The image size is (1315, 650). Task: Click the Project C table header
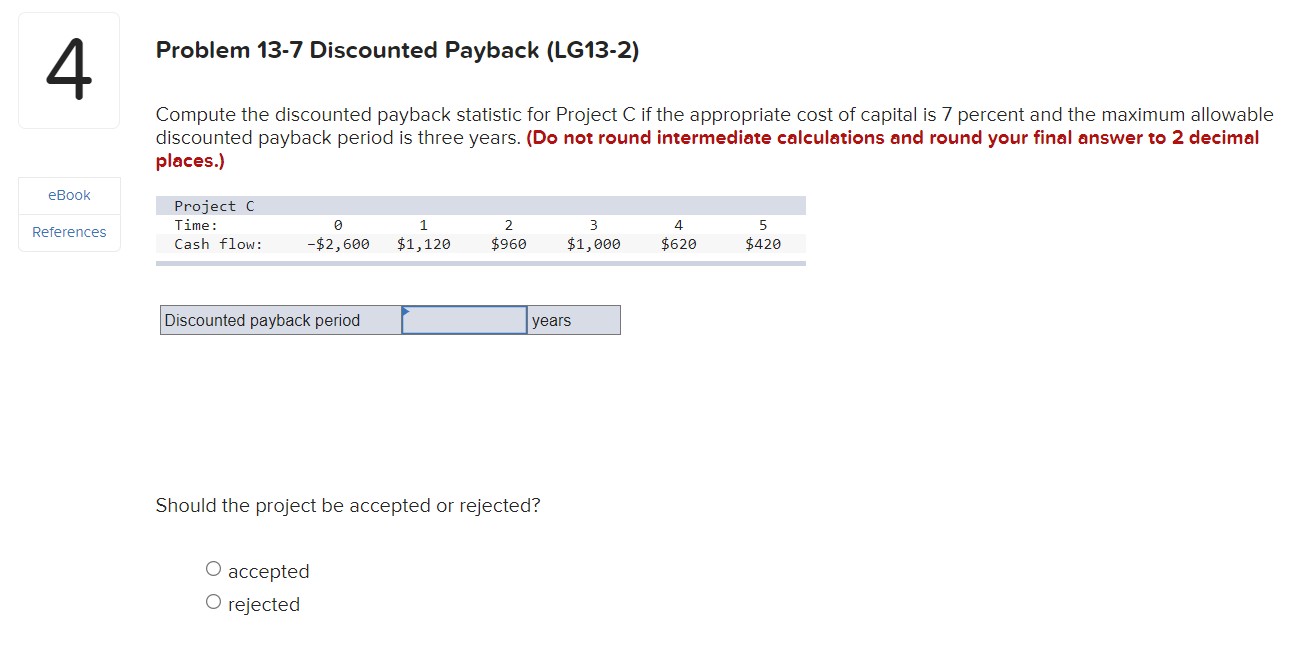point(214,205)
